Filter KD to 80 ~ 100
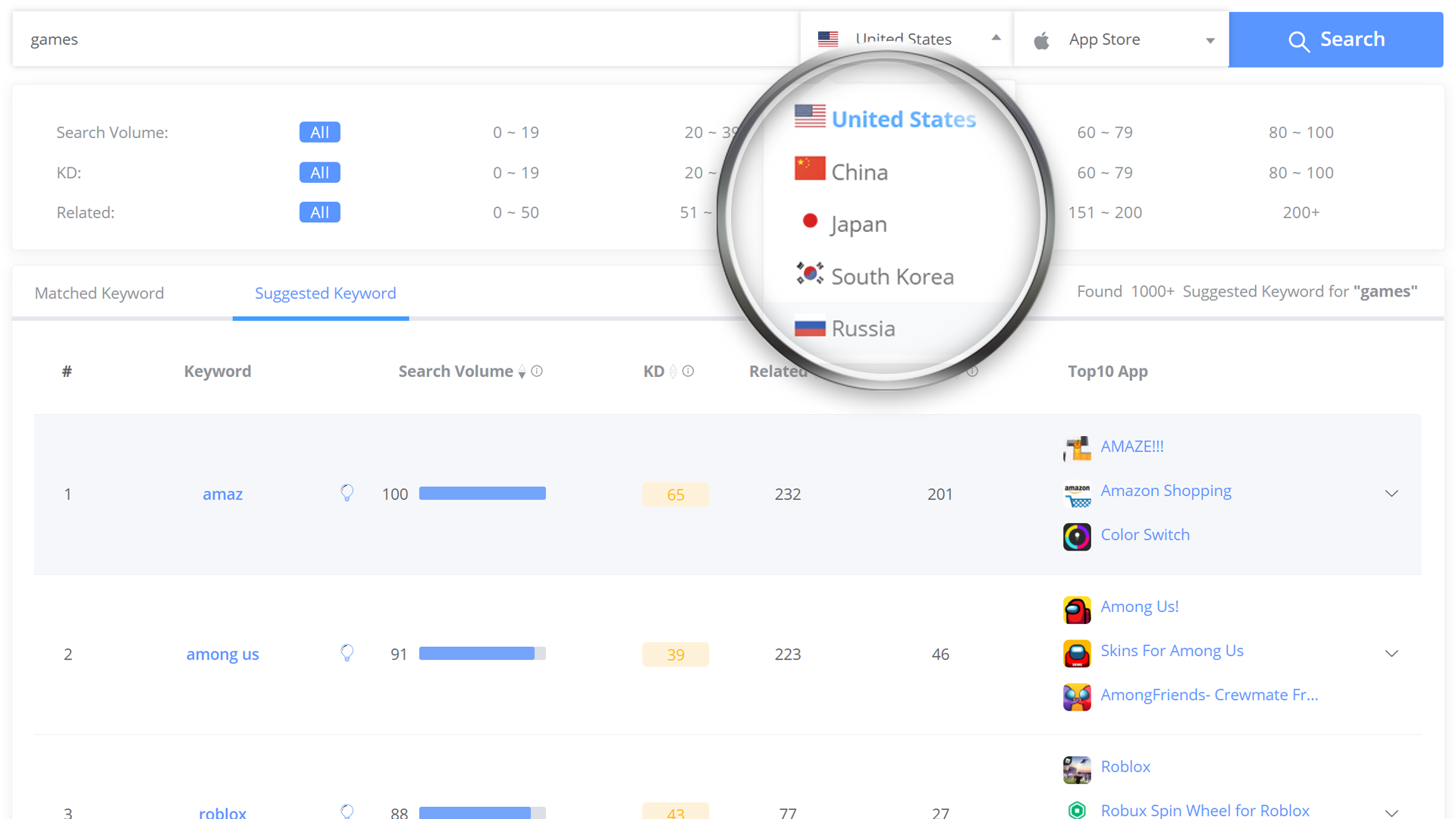 (1301, 172)
